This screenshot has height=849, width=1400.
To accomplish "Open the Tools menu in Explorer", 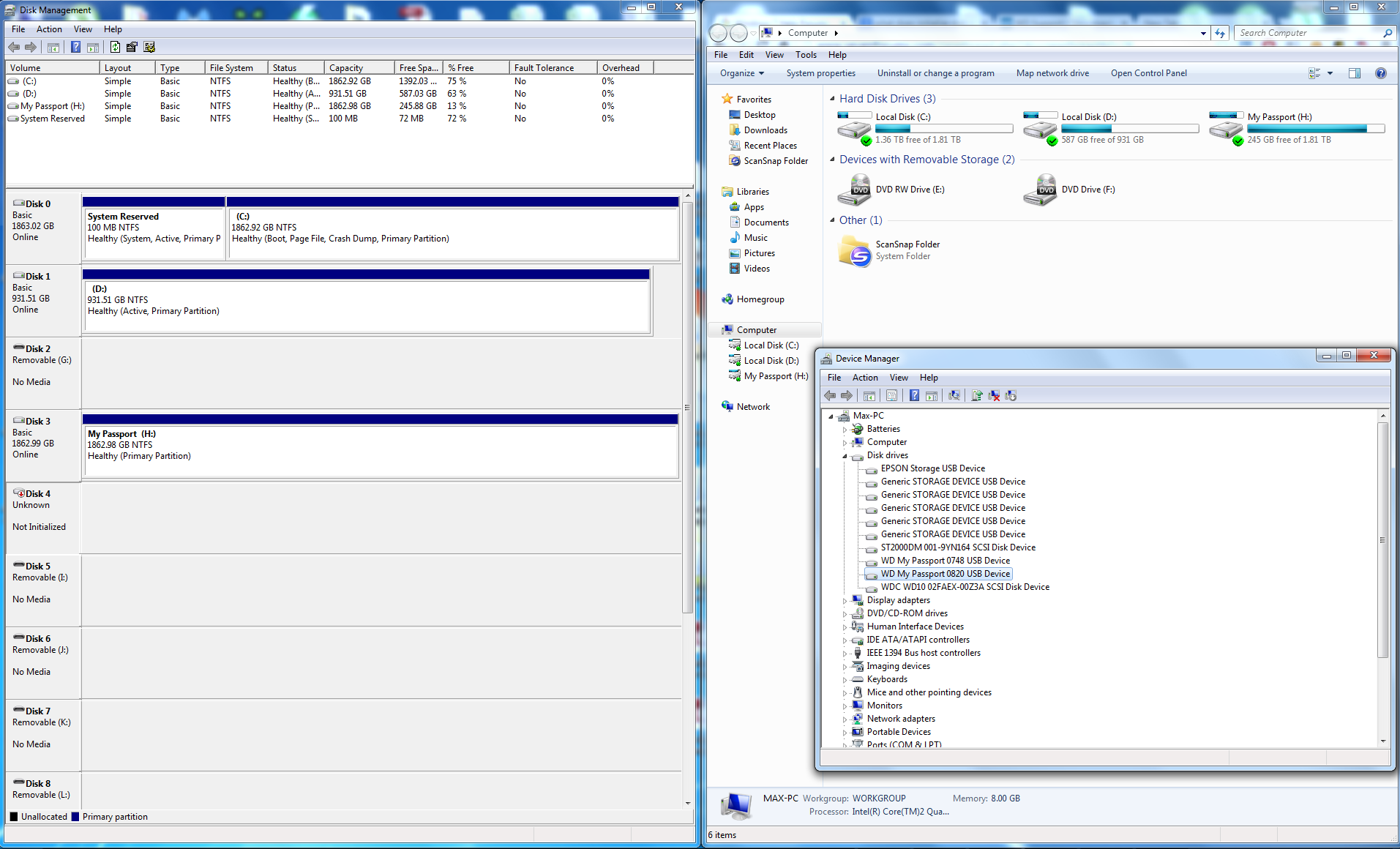I will pyautogui.click(x=806, y=55).
